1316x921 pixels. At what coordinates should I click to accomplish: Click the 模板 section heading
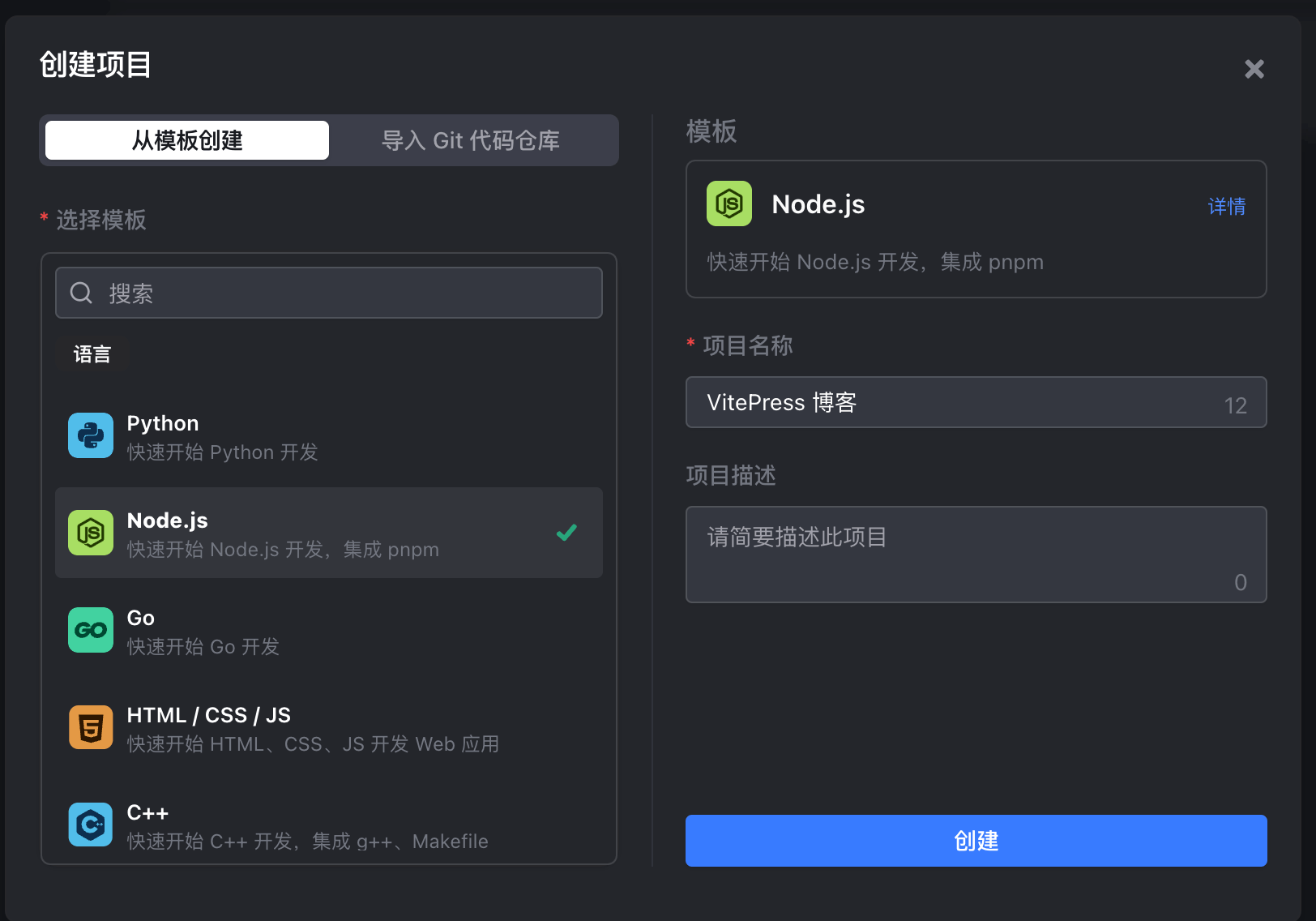click(x=711, y=131)
